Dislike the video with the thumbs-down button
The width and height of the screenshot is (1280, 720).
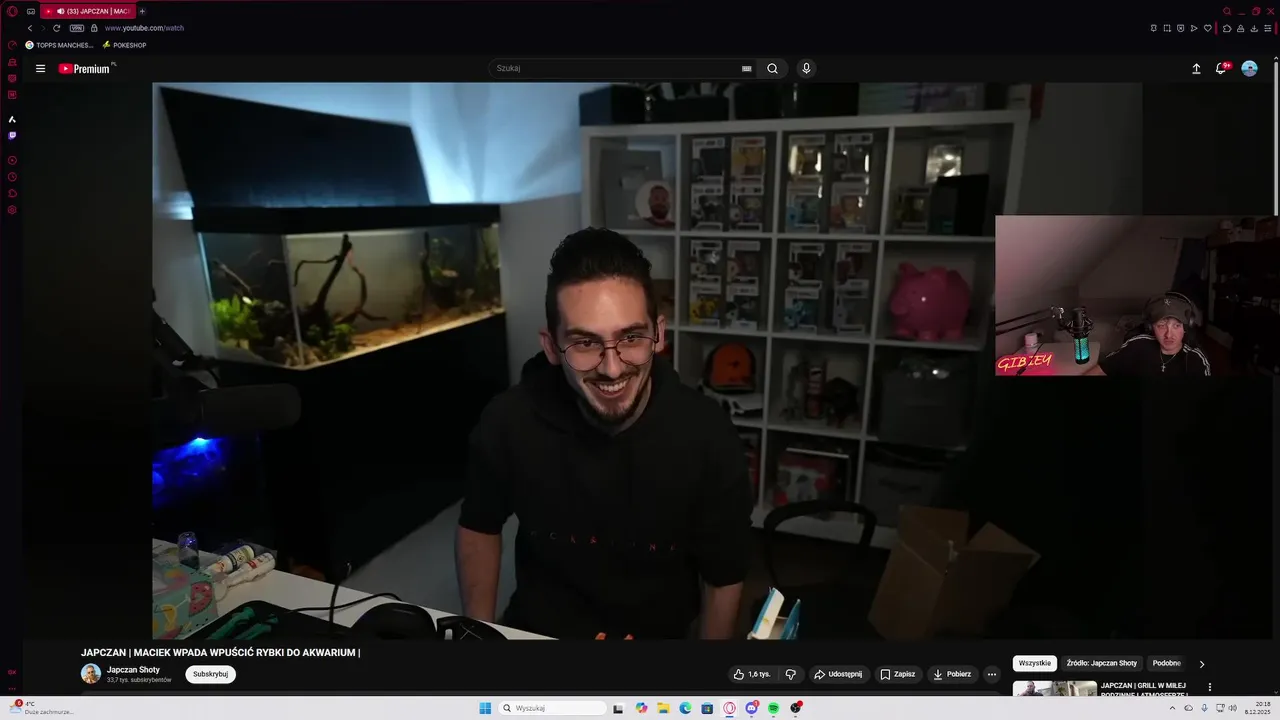point(790,674)
